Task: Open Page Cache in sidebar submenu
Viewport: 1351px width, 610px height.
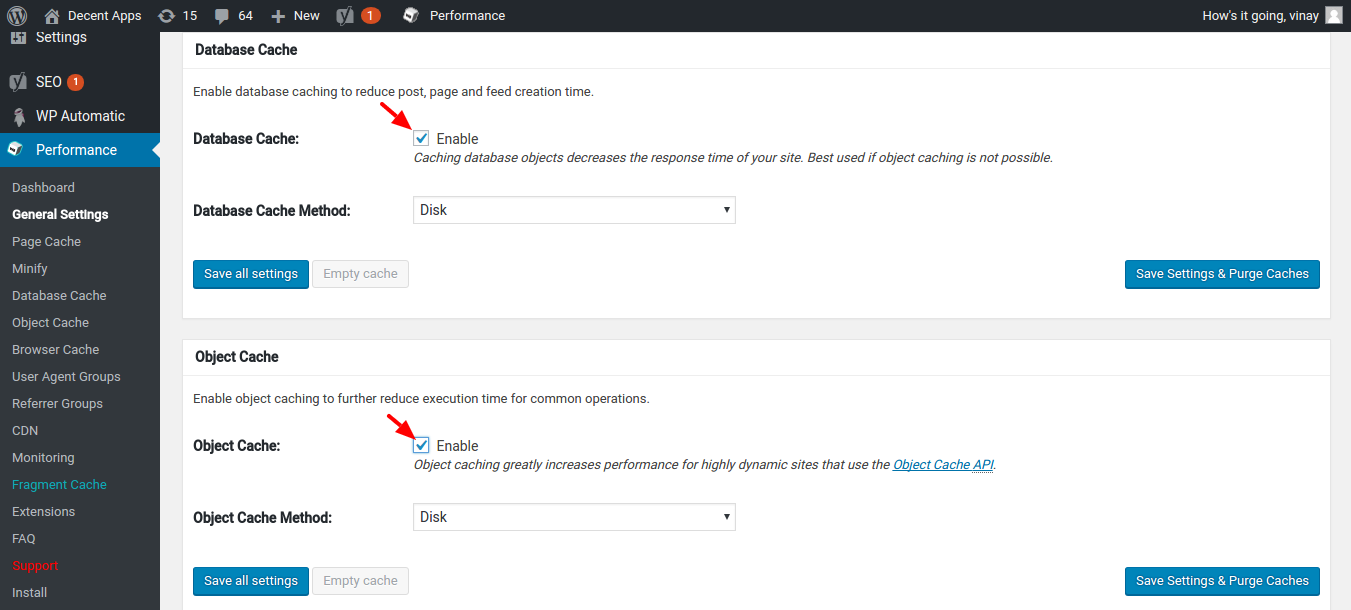Action: click(x=46, y=242)
